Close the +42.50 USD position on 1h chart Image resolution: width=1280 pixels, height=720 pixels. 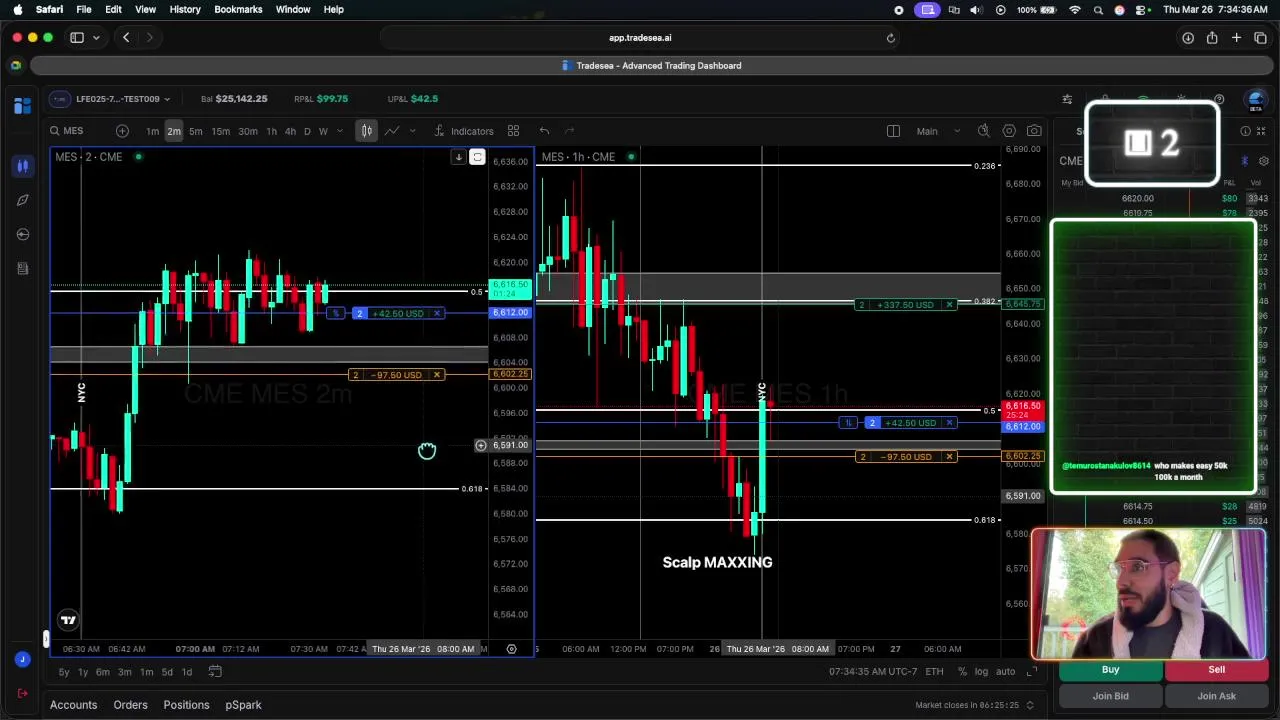(949, 423)
